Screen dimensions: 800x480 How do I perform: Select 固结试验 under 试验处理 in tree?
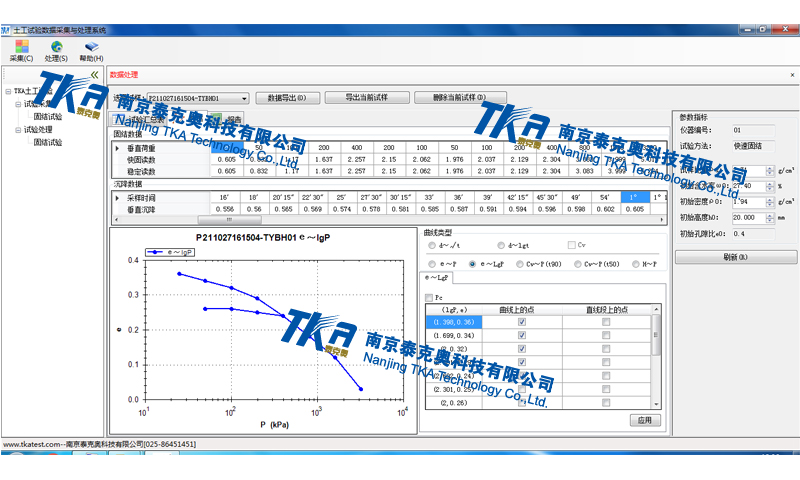click(47, 142)
